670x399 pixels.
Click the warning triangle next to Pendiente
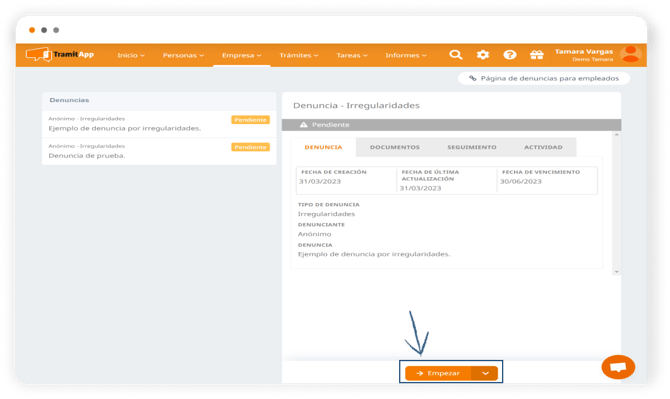point(303,125)
